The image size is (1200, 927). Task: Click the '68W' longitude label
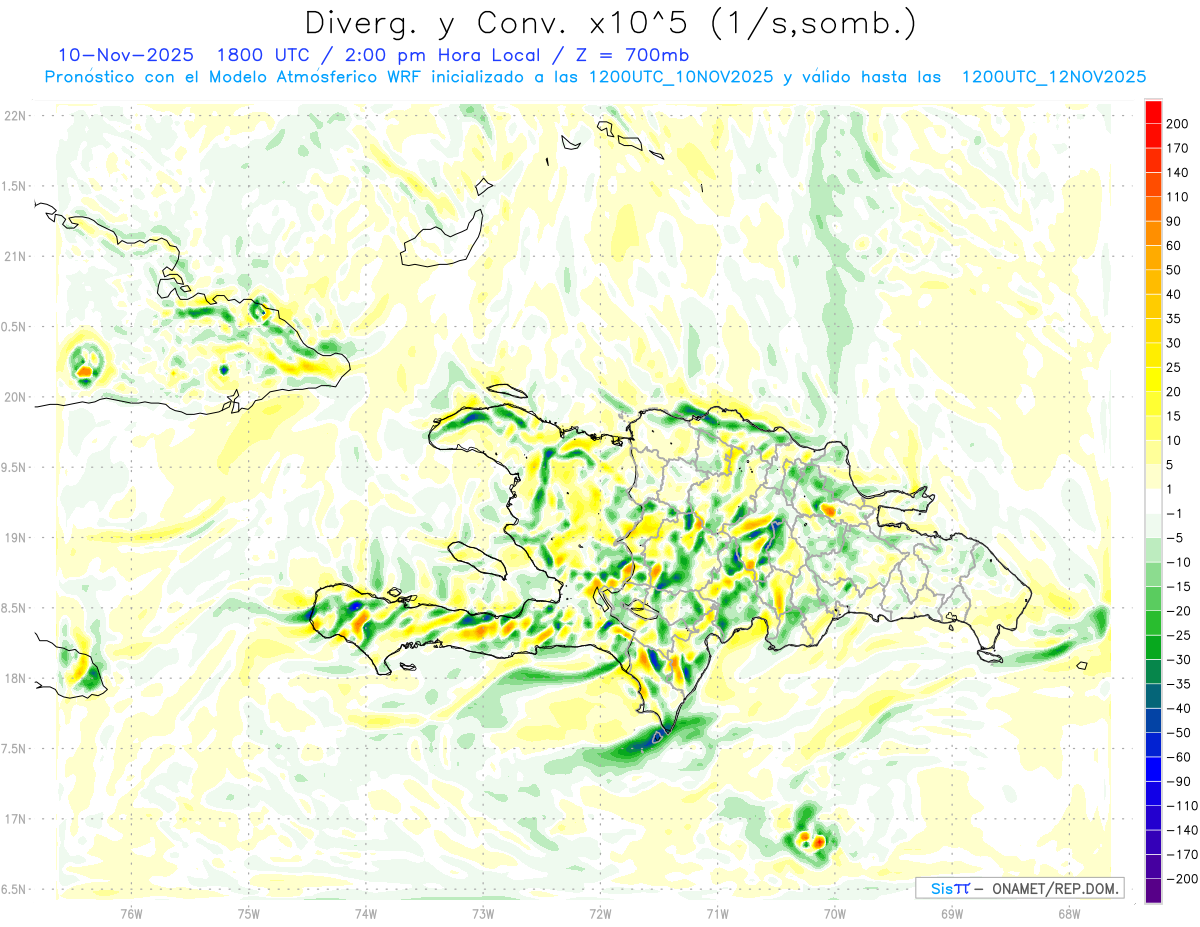[x=1068, y=913]
